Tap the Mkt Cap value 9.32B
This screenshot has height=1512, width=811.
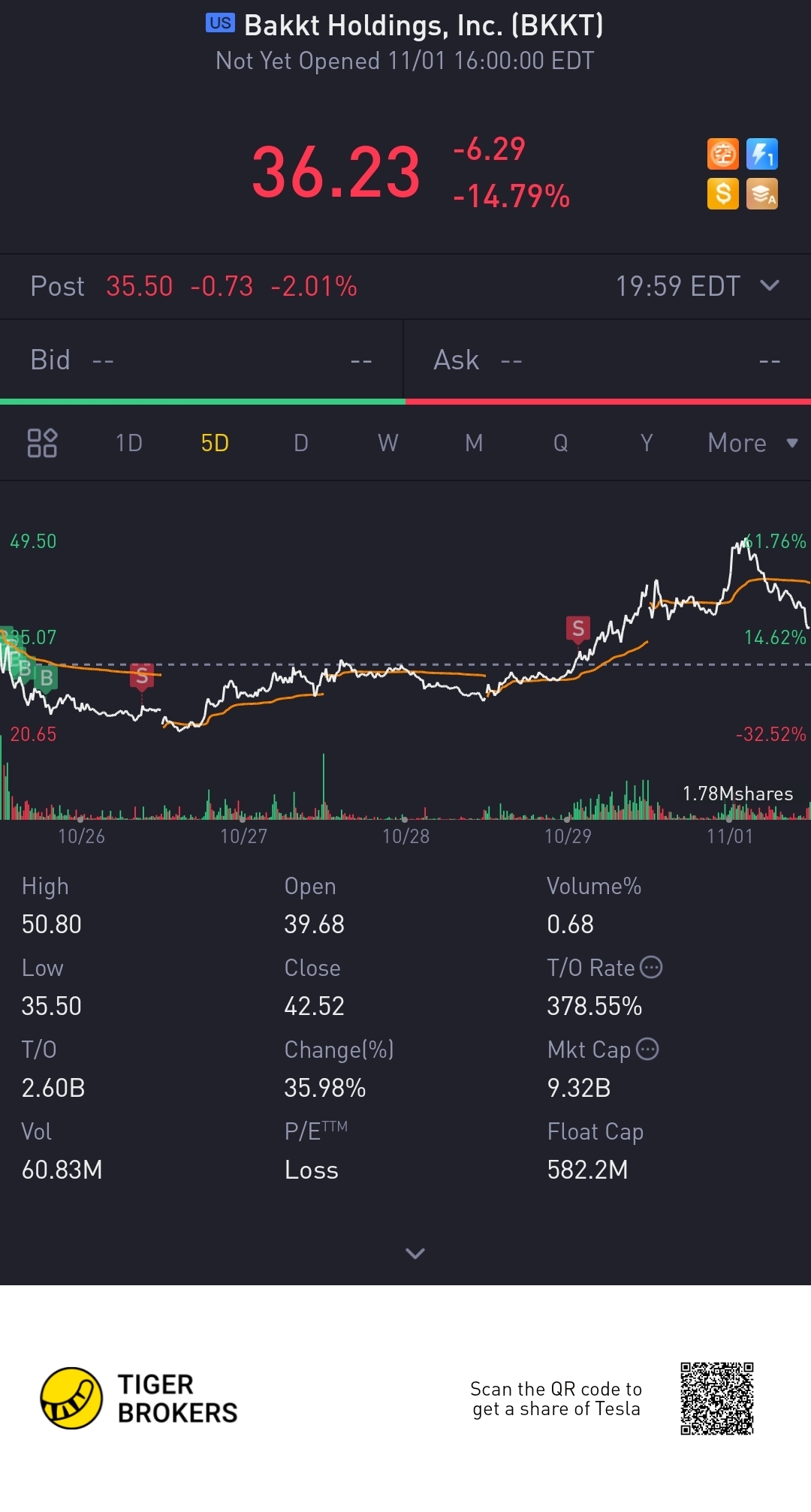click(x=579, y=1088)
